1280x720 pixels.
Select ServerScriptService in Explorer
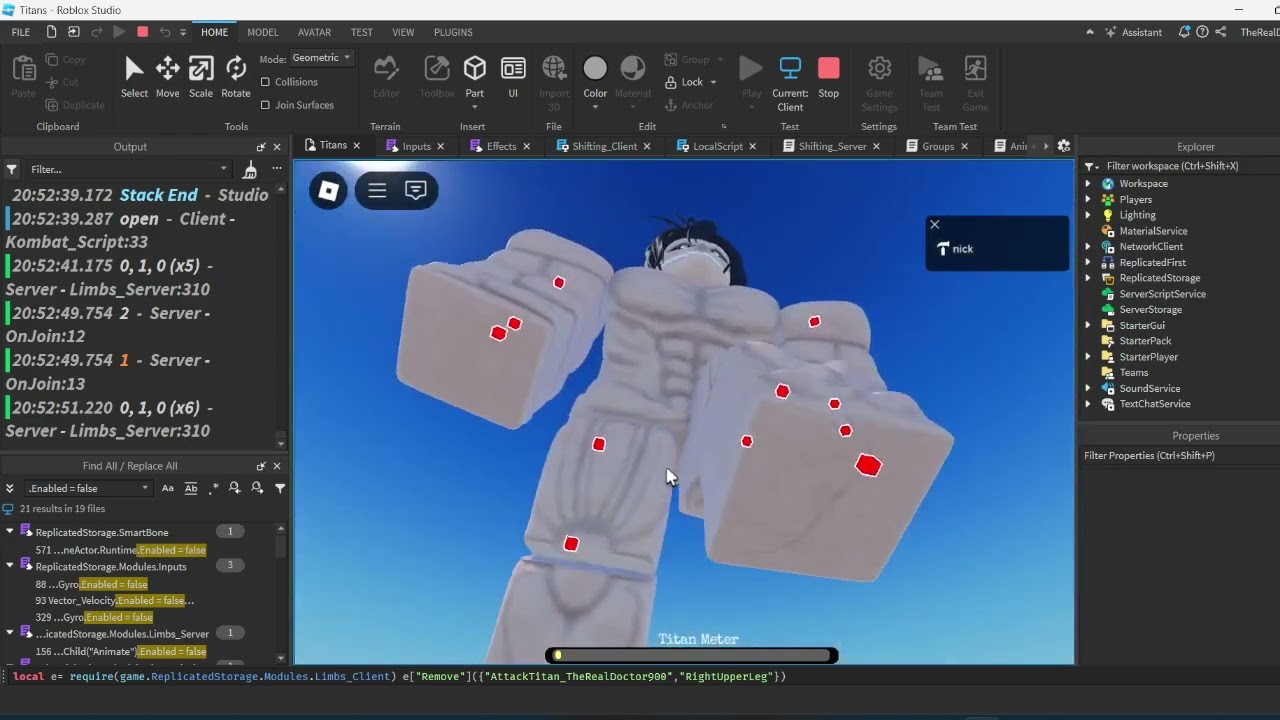(1162, 294)
